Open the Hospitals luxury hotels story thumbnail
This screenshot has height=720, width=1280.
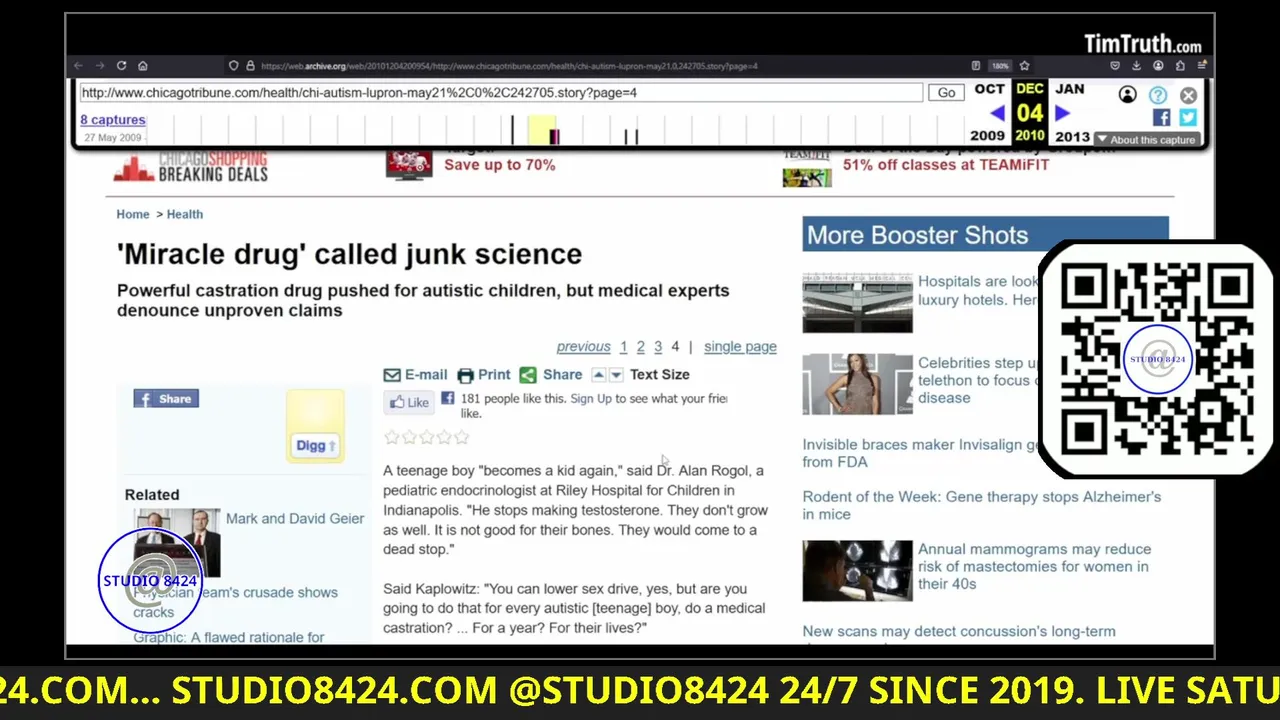[857, 302]
